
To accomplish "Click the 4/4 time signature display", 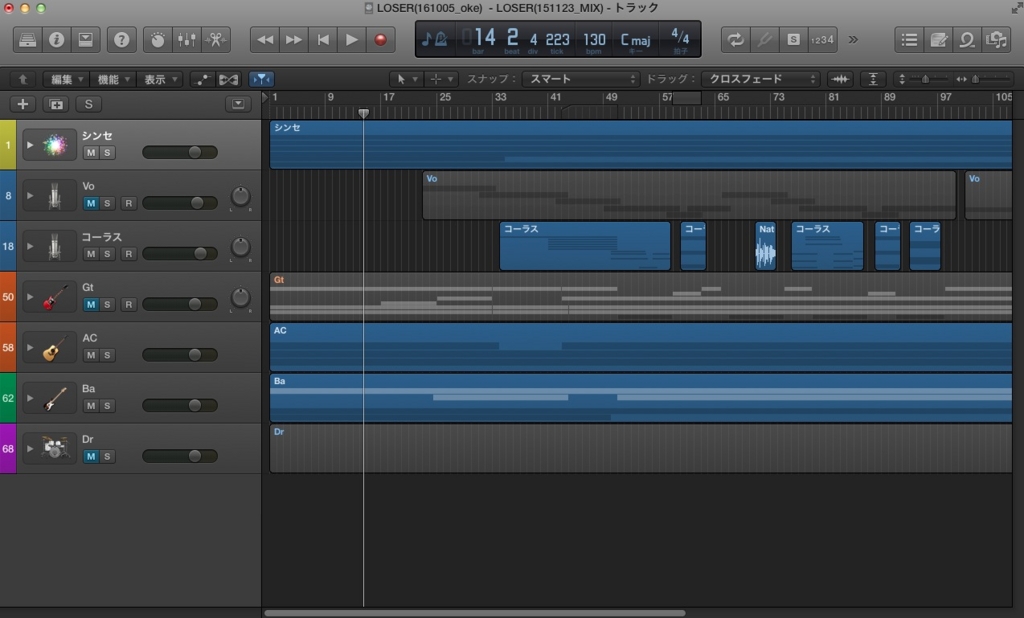I will (680, 40).
